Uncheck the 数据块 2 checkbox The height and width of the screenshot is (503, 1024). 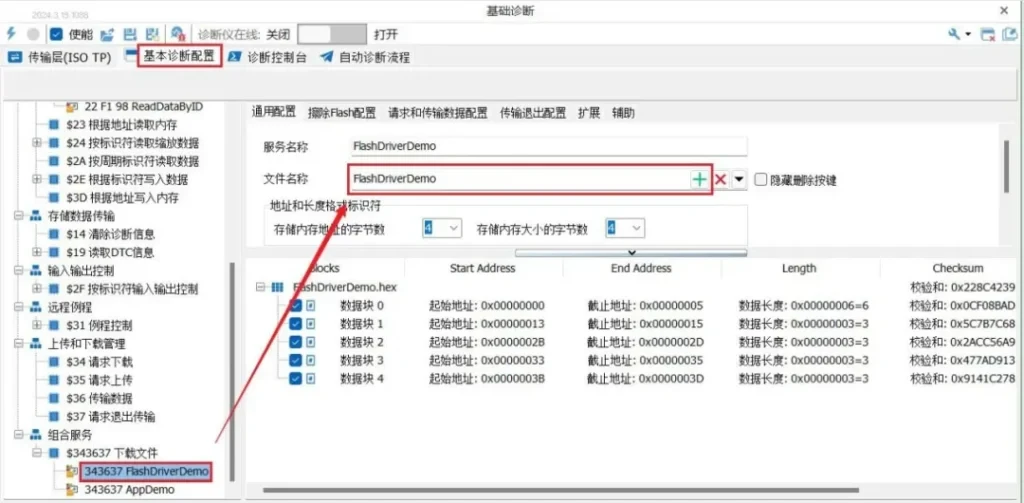[295, 342]
